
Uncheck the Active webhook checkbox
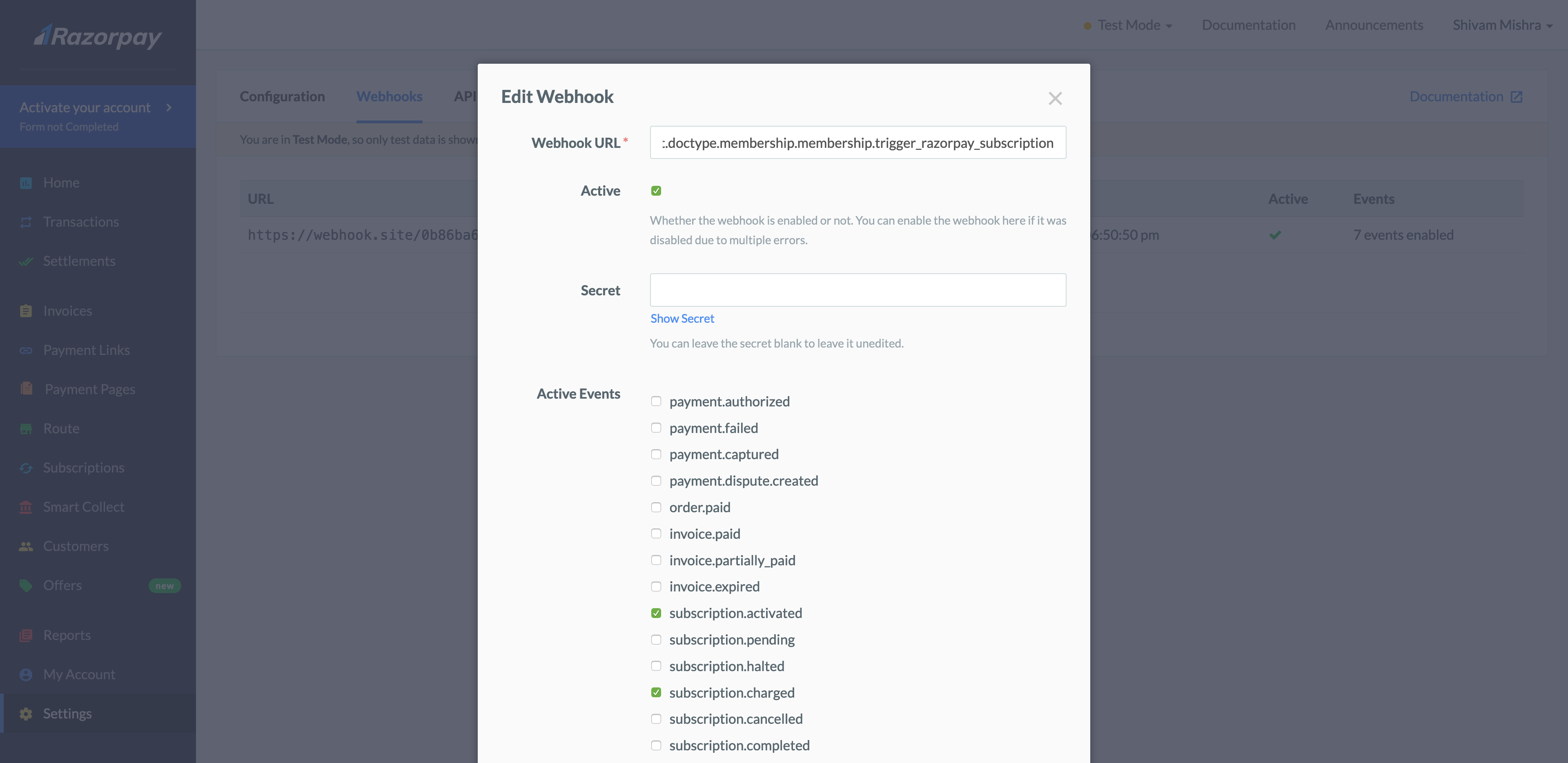point(655,191)
